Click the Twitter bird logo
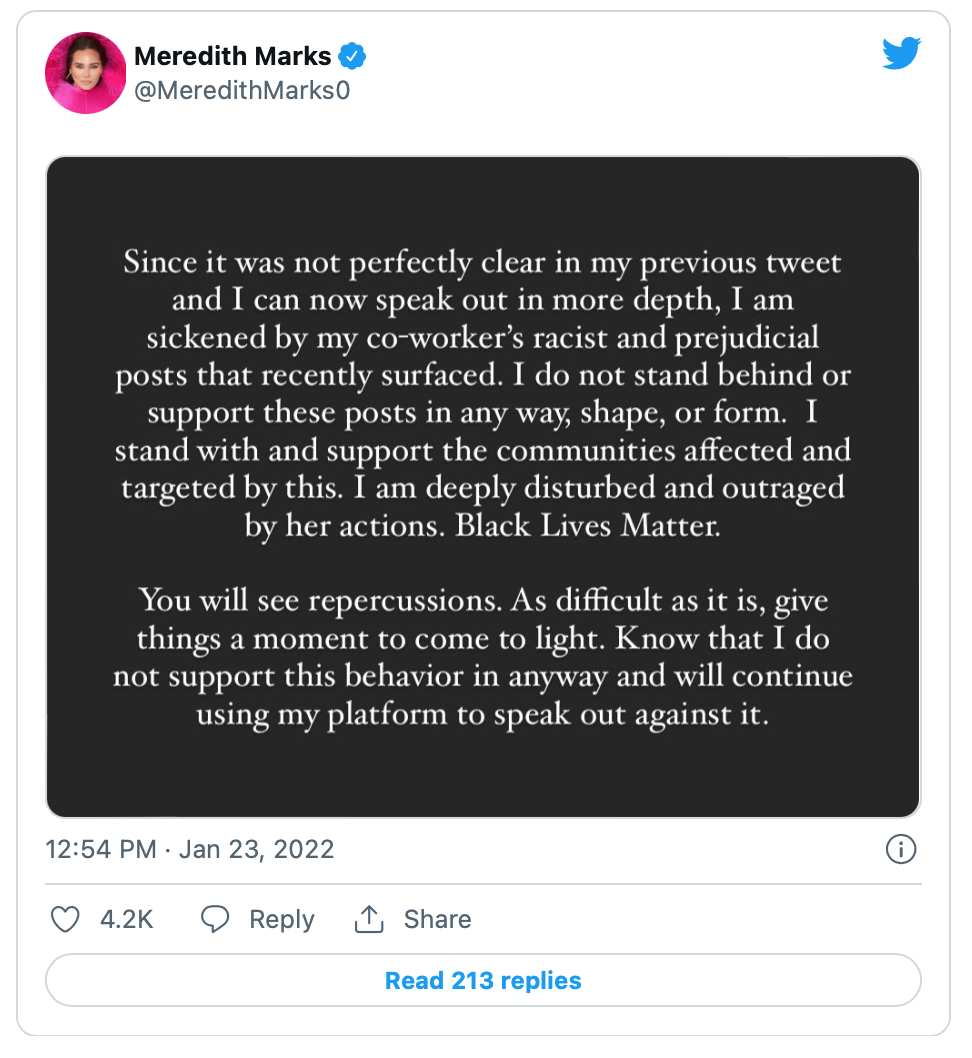Image resolution: width=972 pixels, height=1058 pixels. click(901, 53)
